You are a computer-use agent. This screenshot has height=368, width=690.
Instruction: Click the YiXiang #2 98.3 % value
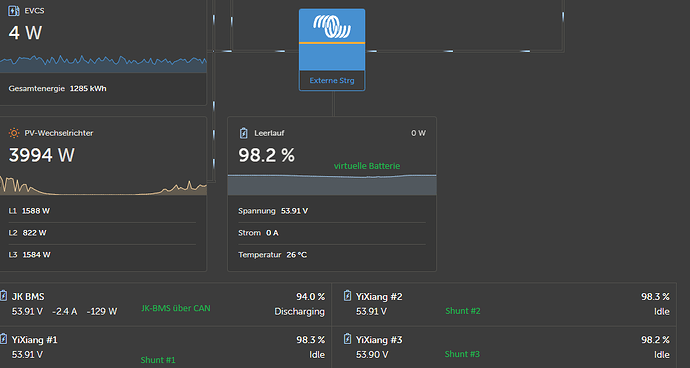coord(655,297)
